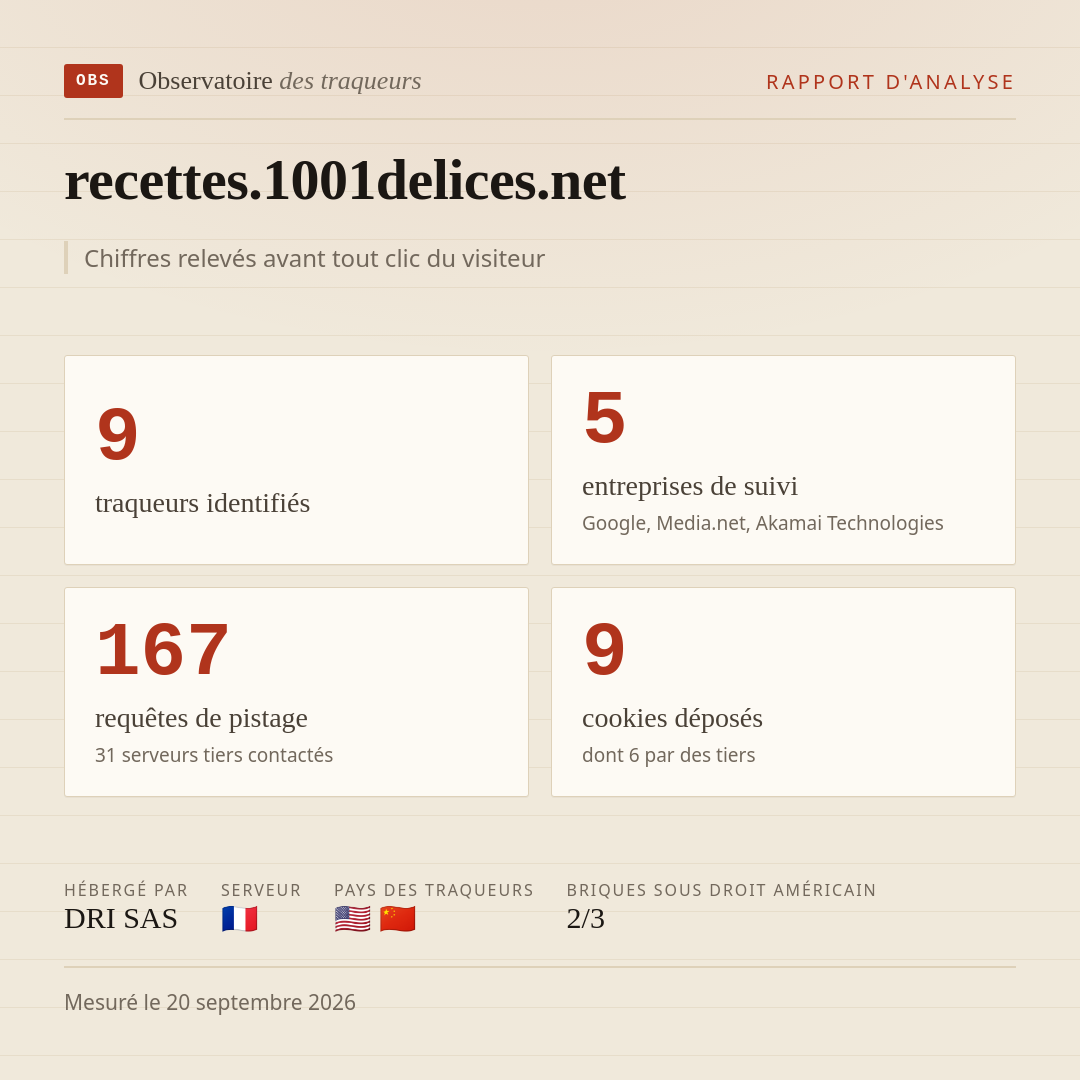Click the 'requêtes de pistage' label
Image resolution: width=1080 pixels, height=1080 pixels.
[201, 718]
